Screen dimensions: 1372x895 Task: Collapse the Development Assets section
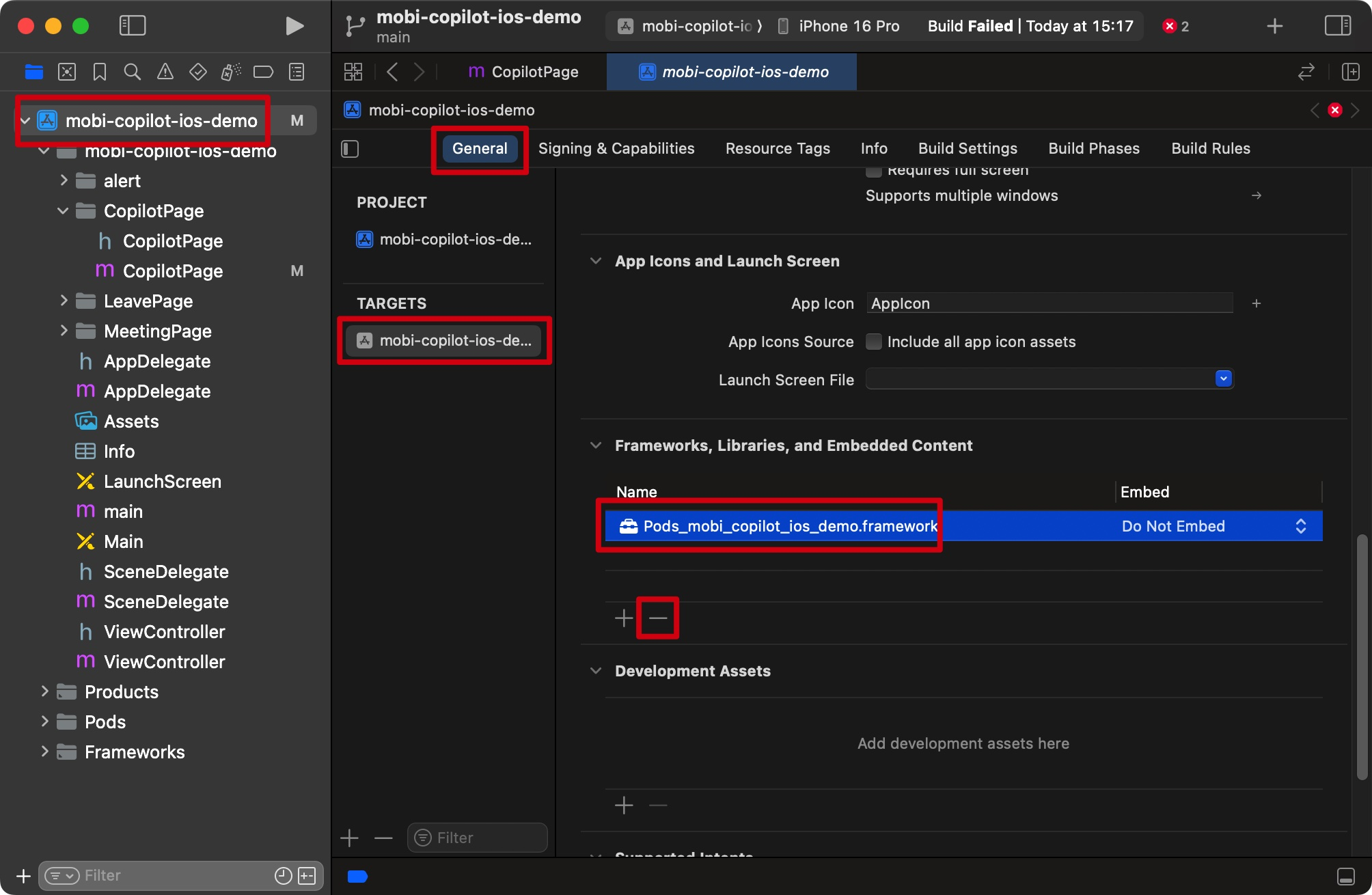(596, 671)
